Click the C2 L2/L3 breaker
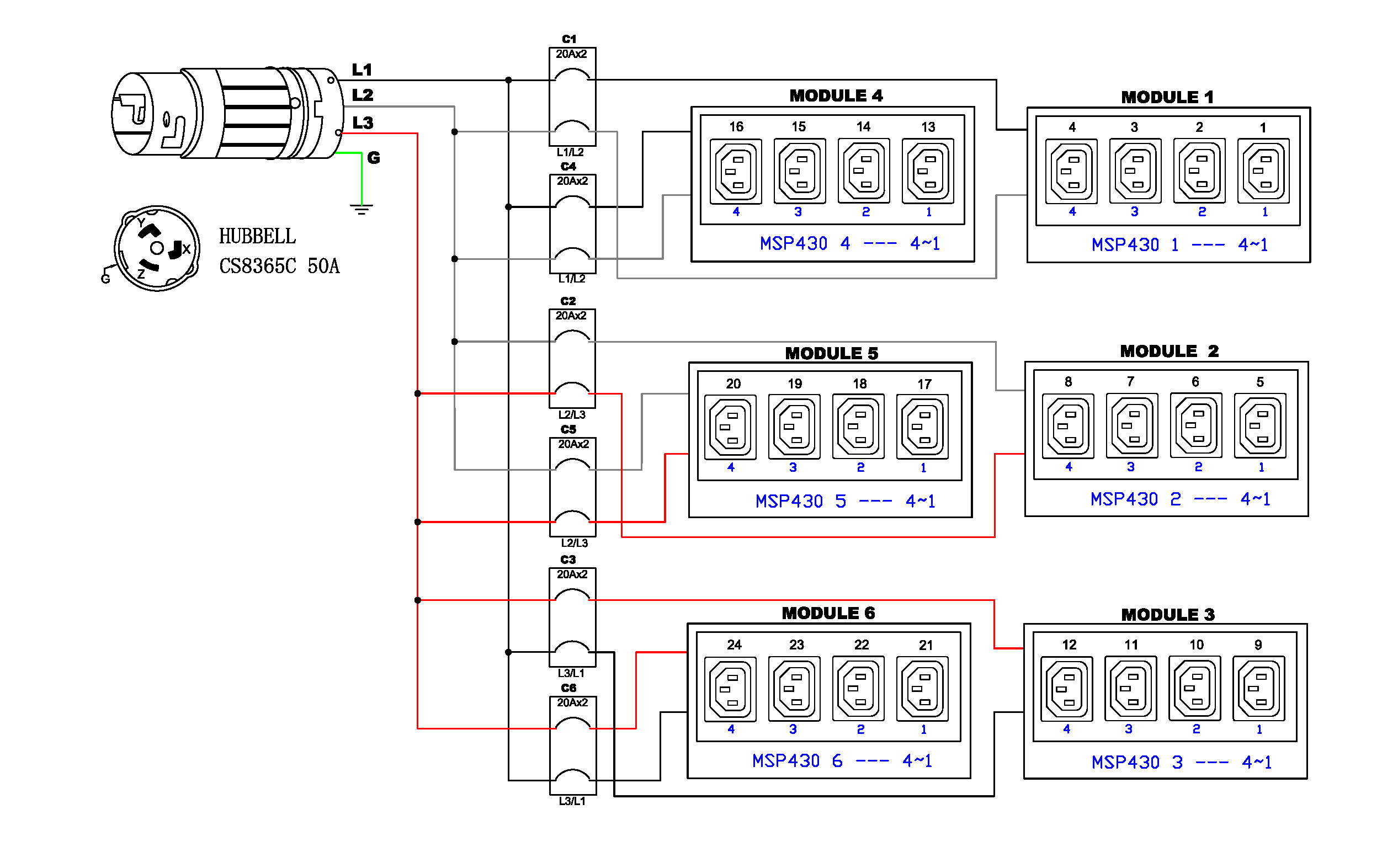1398x868 pixels. pos(572,359)
